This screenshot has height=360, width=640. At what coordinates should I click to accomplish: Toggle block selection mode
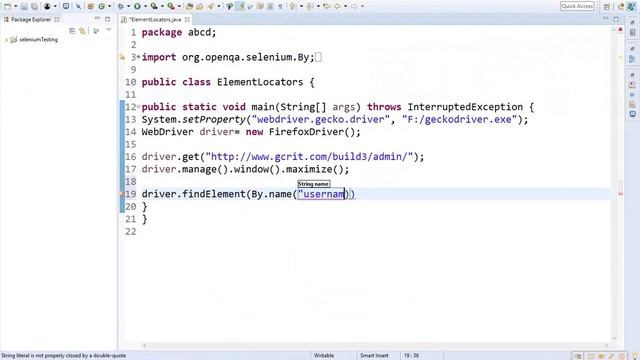pyautogui.click(x=270, y=7)
